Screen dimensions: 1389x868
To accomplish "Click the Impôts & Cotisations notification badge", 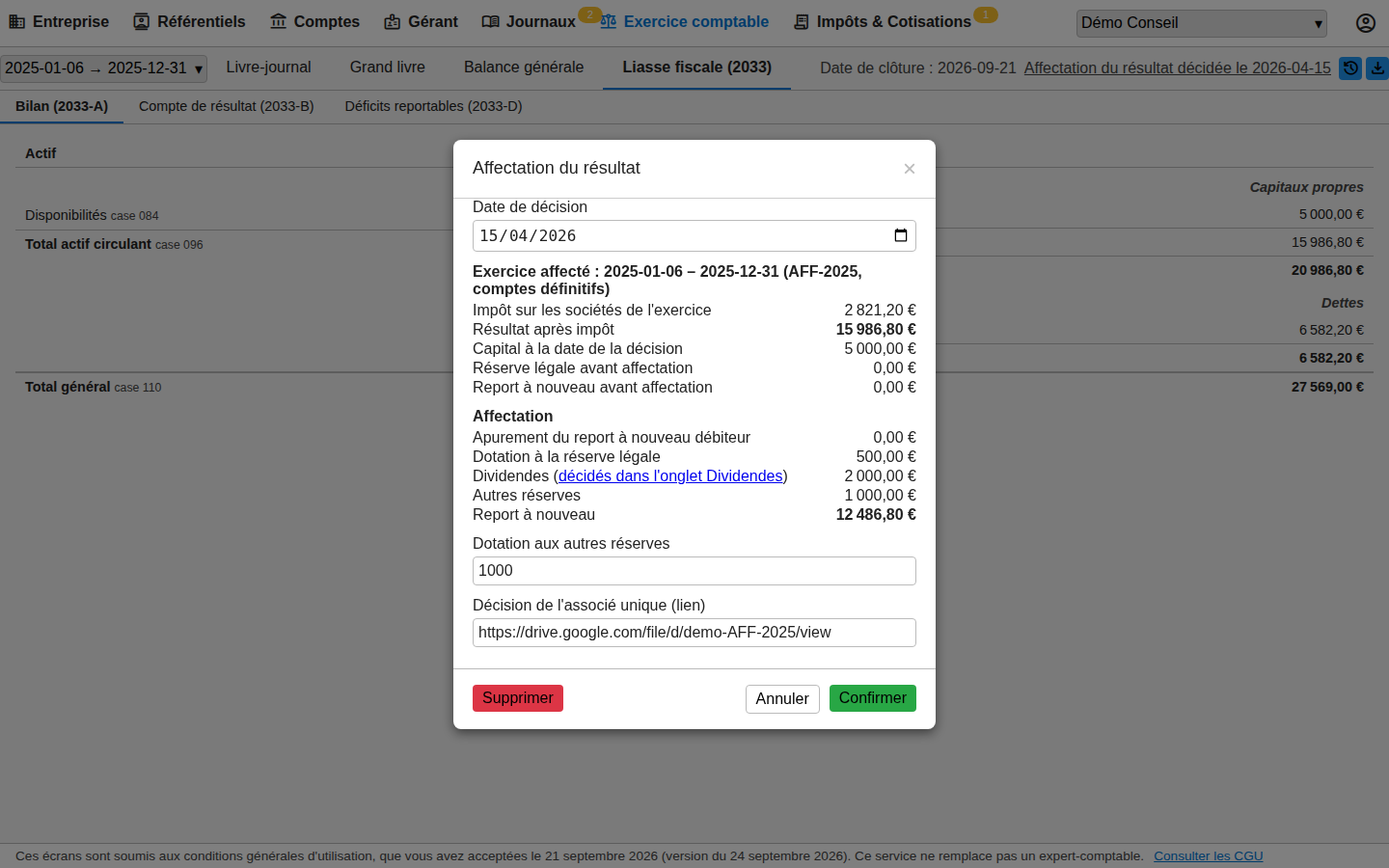I will pos(985,14).
